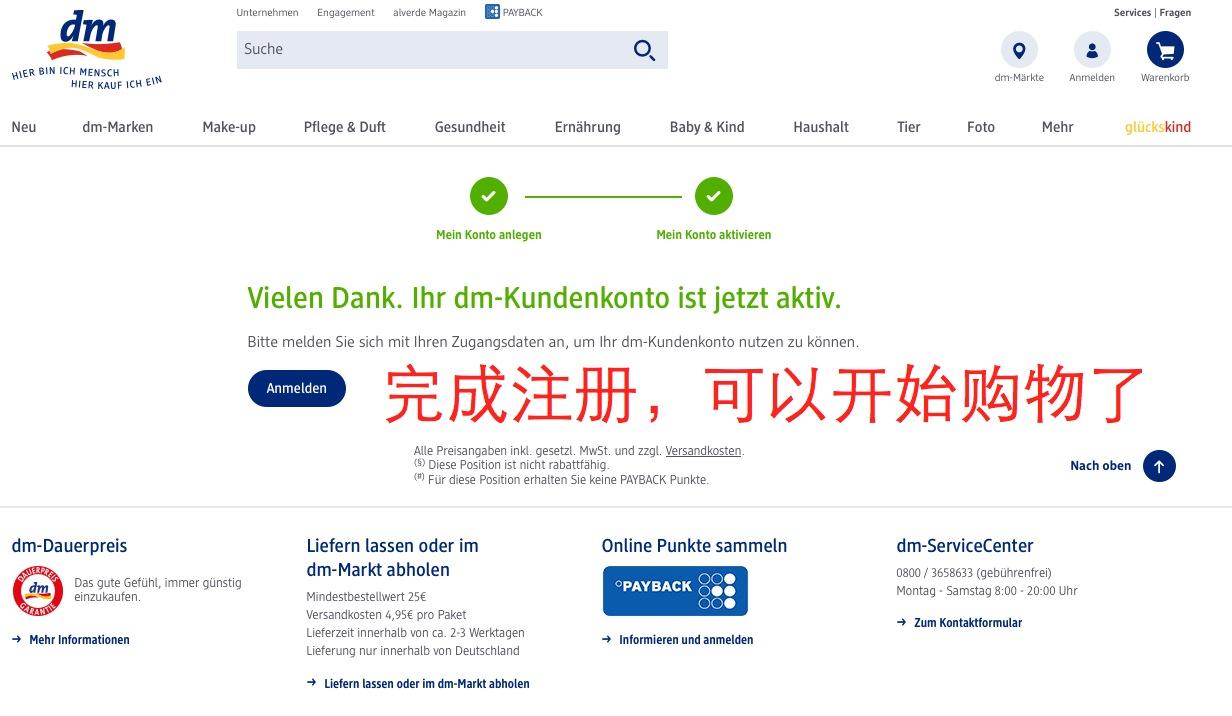Open the dm-Märkte store locator icon
The width and height of the screenshot is (1232, 716).
pos(1019,50)
